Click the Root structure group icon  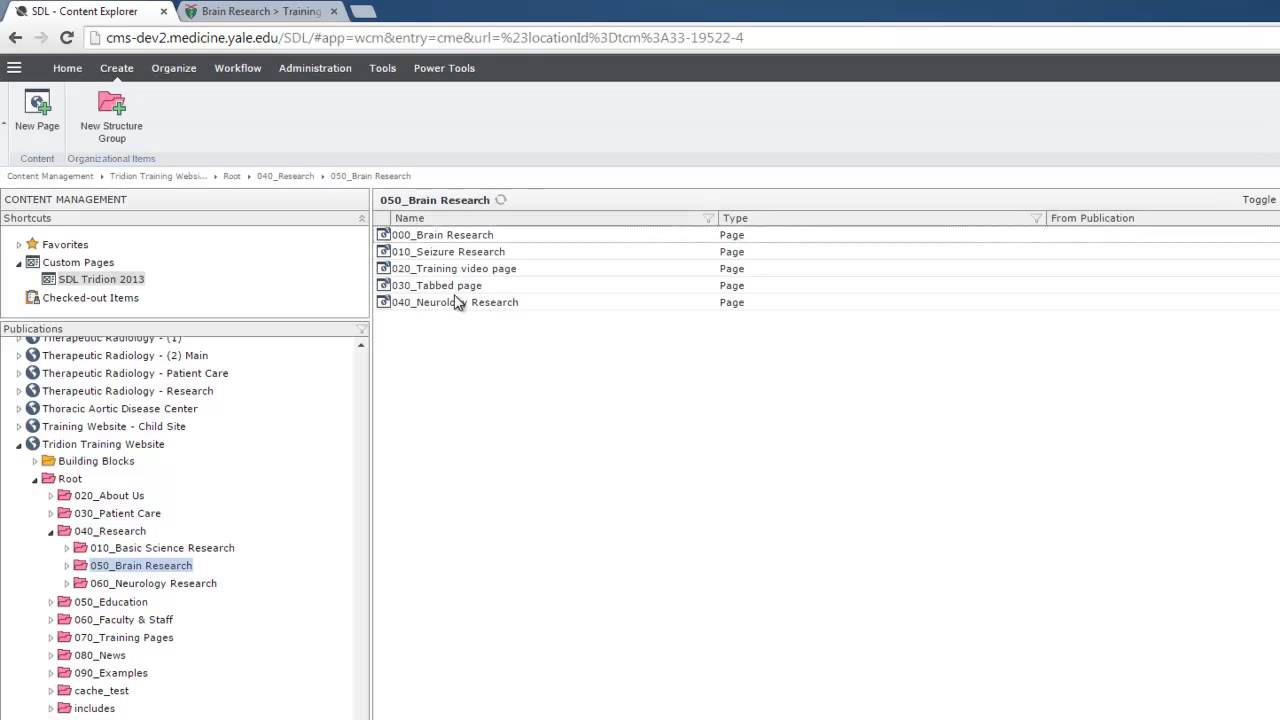(x=48, y=479)
